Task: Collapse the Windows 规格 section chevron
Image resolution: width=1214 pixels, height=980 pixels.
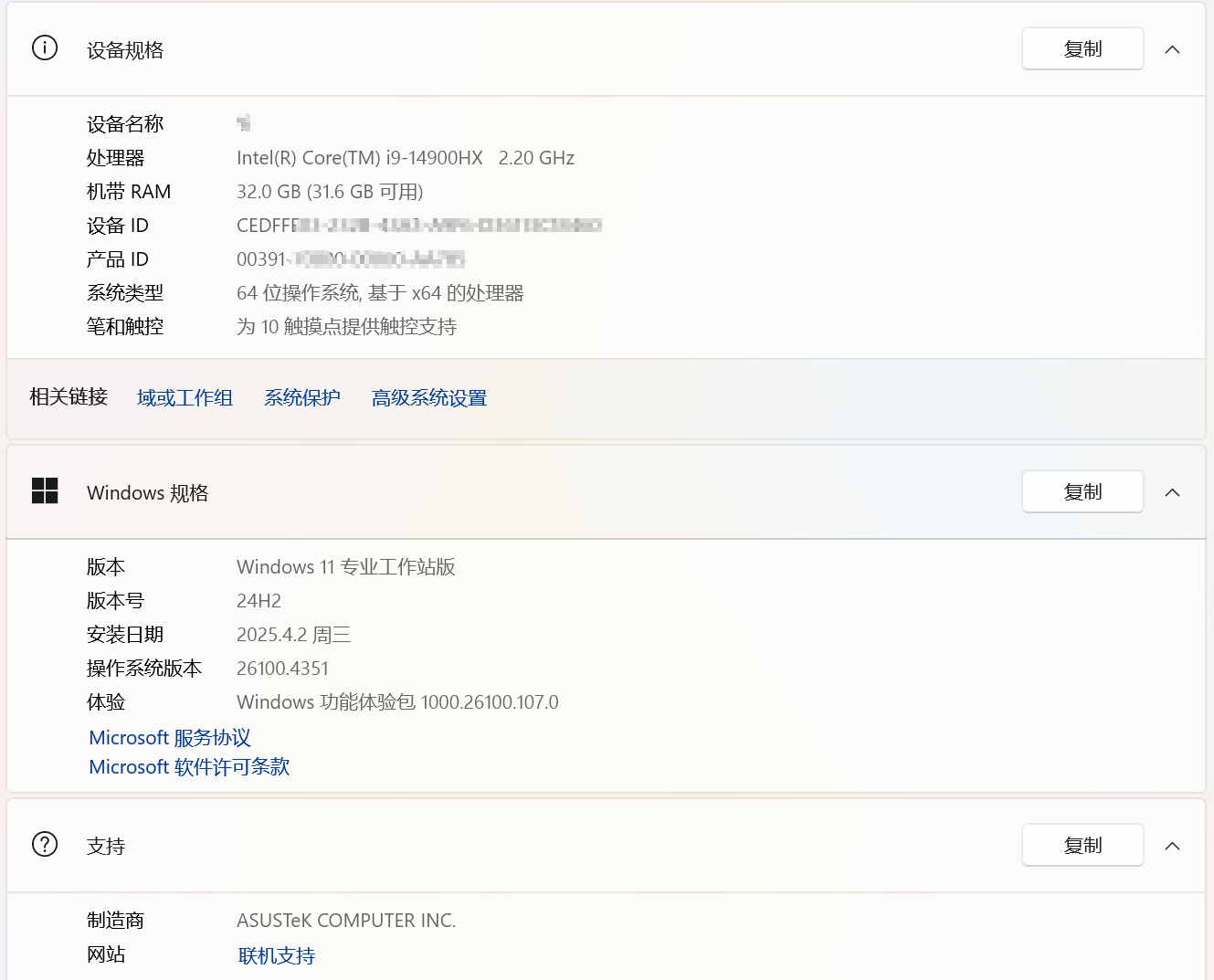Action: pos(1173,492)
